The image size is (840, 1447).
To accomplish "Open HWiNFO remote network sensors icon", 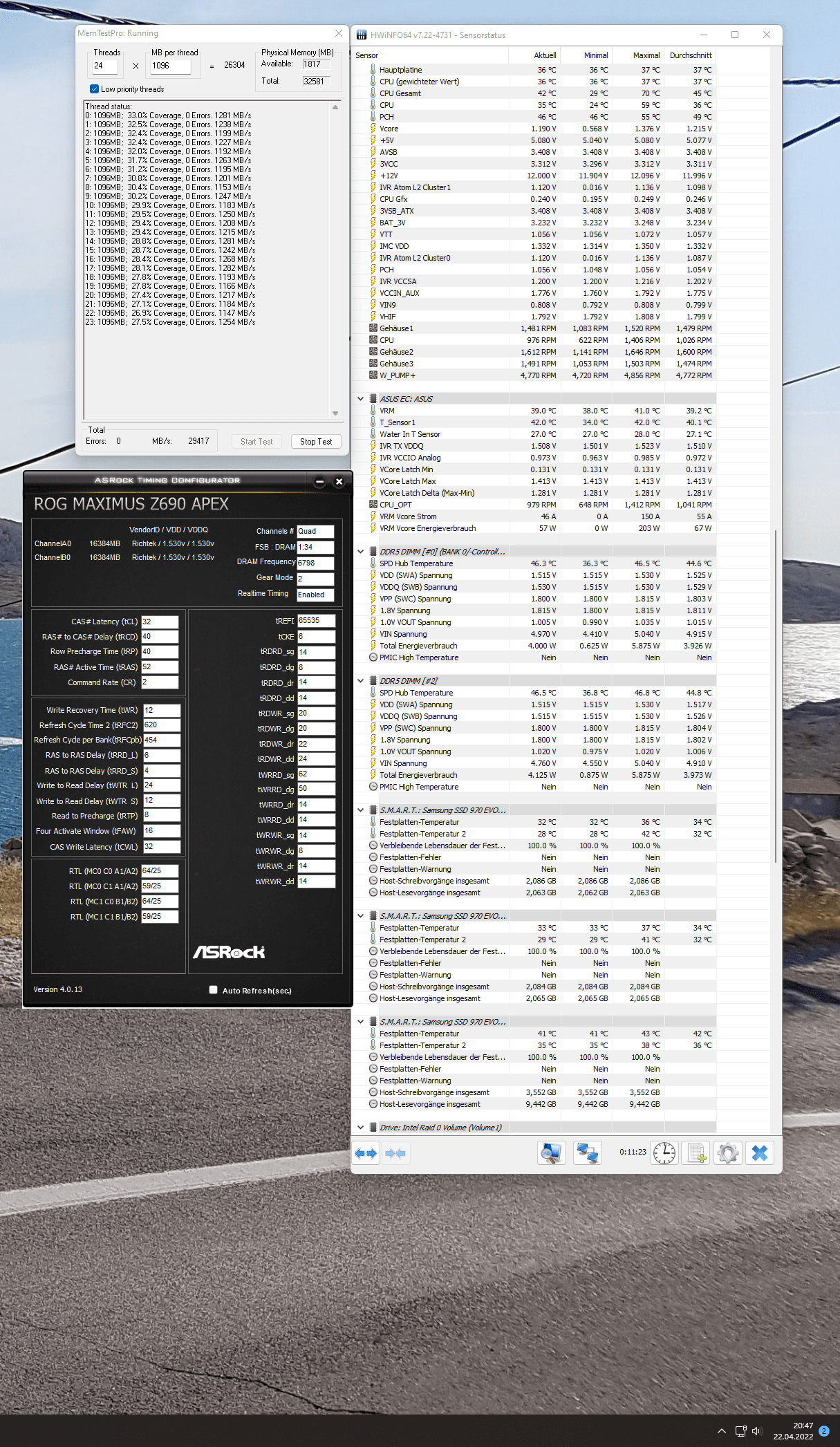I will pos(588,1153).
